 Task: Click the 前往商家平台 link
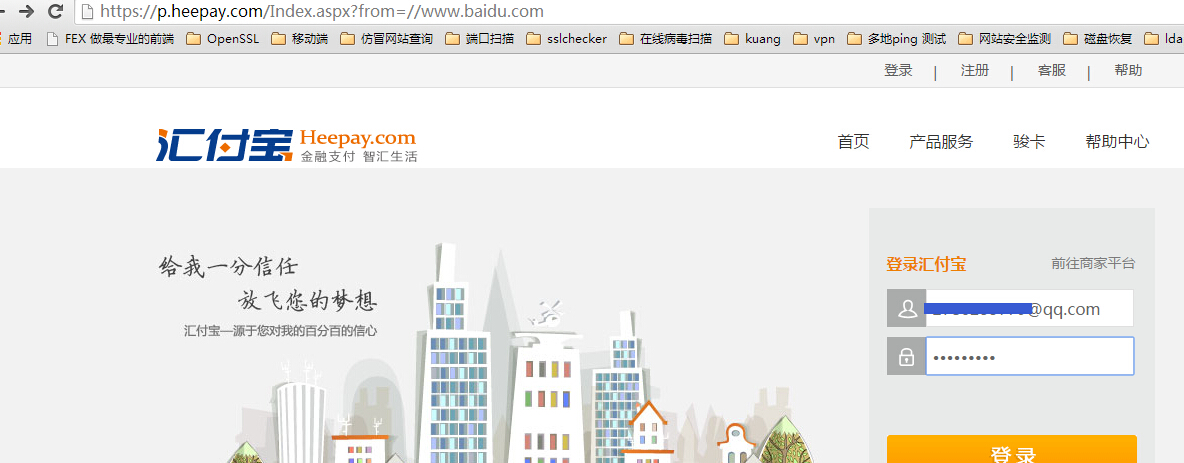[1093, 264]
